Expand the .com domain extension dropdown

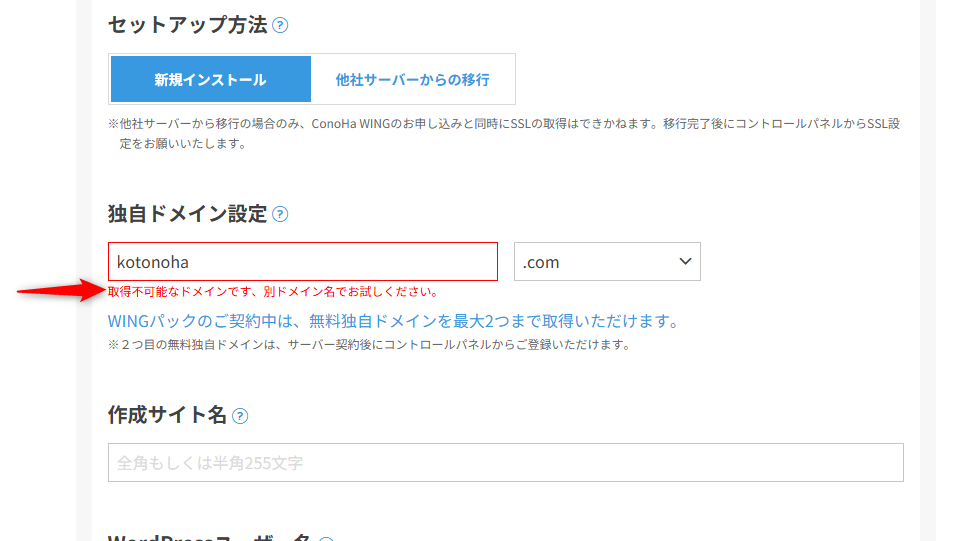click(607, 262)
